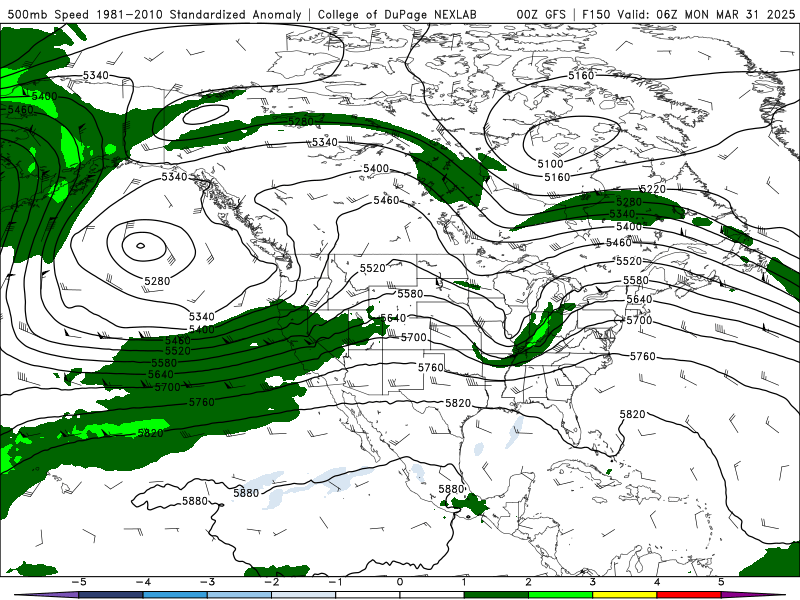Click the 5820 contour label near Florida
This screenshot has width=800, height=600.
633,414
